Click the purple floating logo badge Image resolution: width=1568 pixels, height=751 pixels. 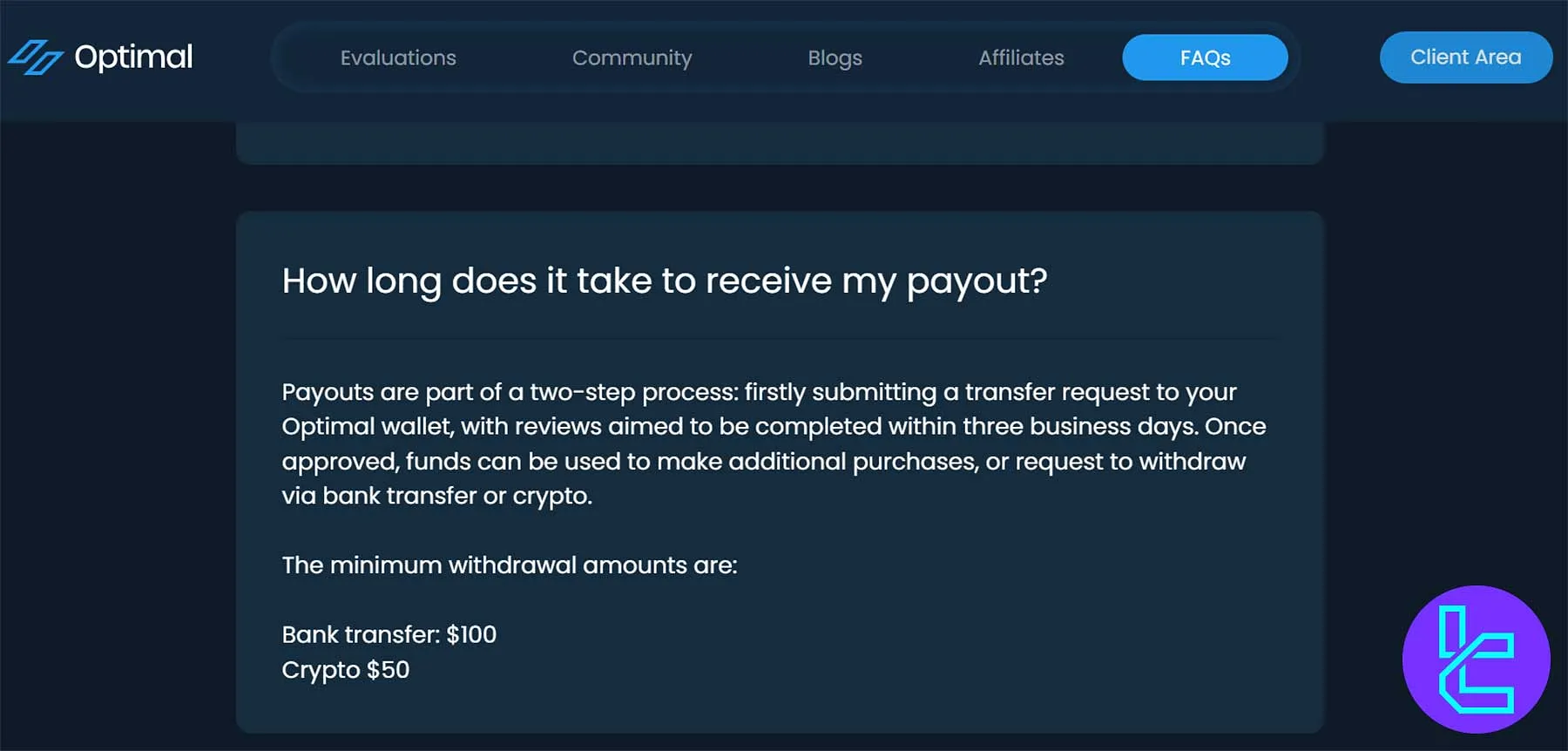pos(1476,659)
